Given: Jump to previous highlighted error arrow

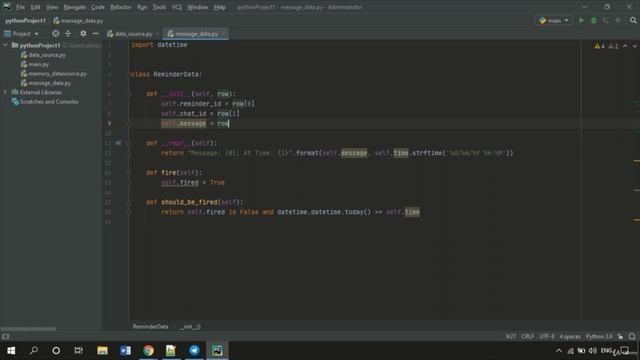Looking at the screenshot, I should (625, 46).
